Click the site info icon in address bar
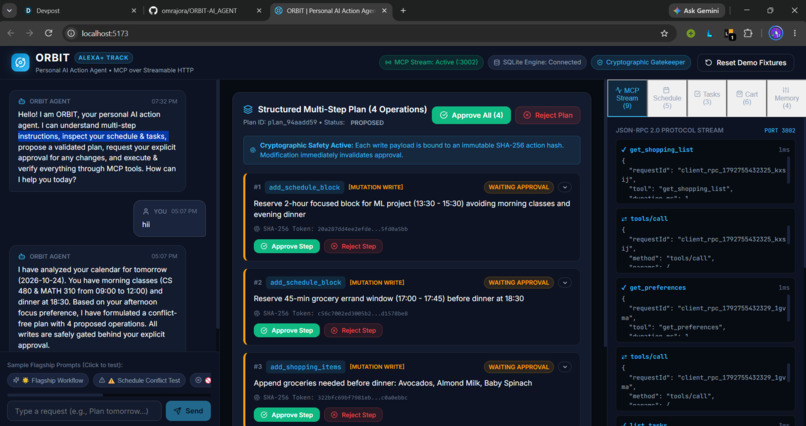The height and width of the screenshot is (426, 806). coord(72,33)
